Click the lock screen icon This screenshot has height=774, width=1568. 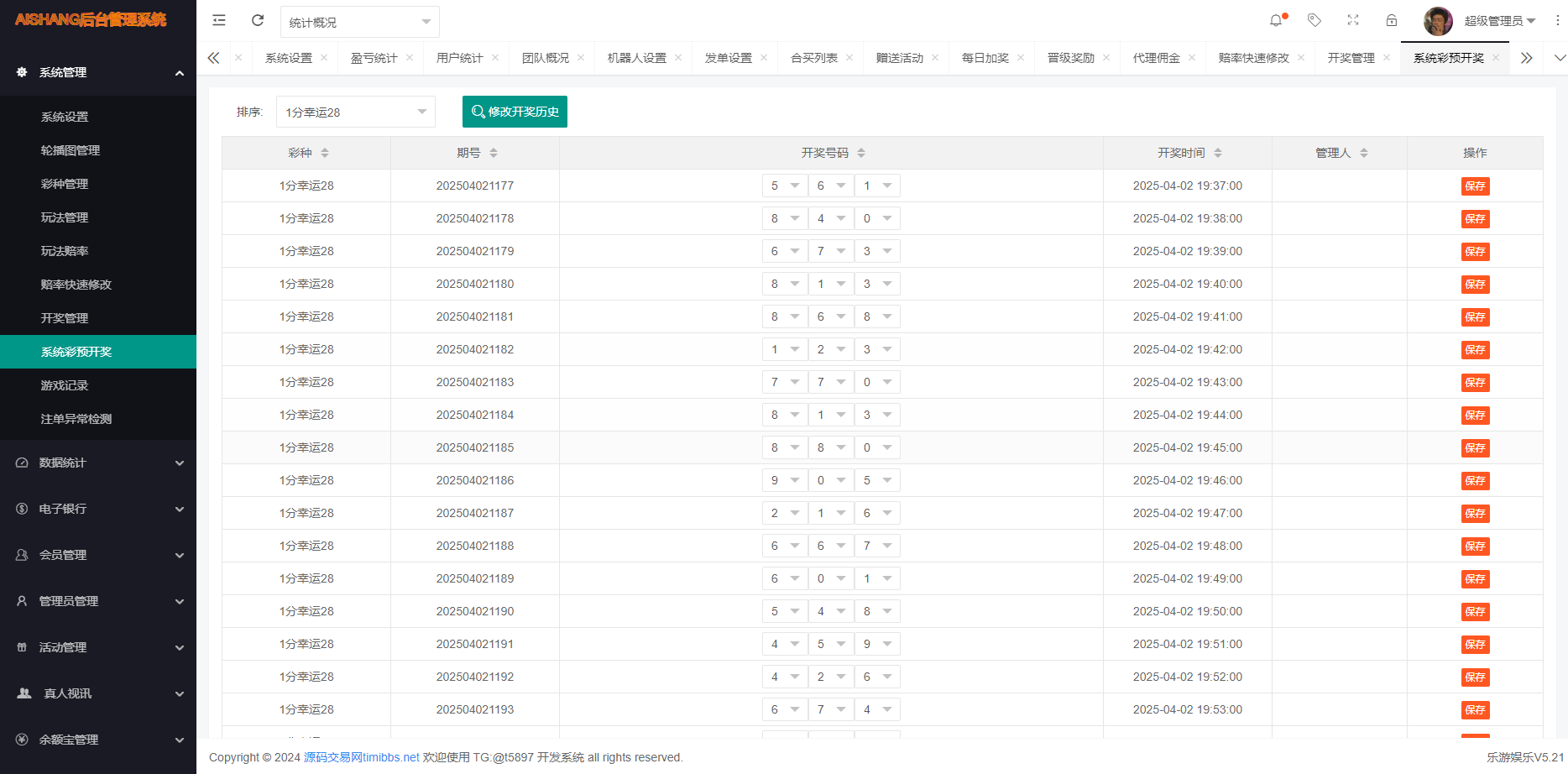(x=1391, y=20)
